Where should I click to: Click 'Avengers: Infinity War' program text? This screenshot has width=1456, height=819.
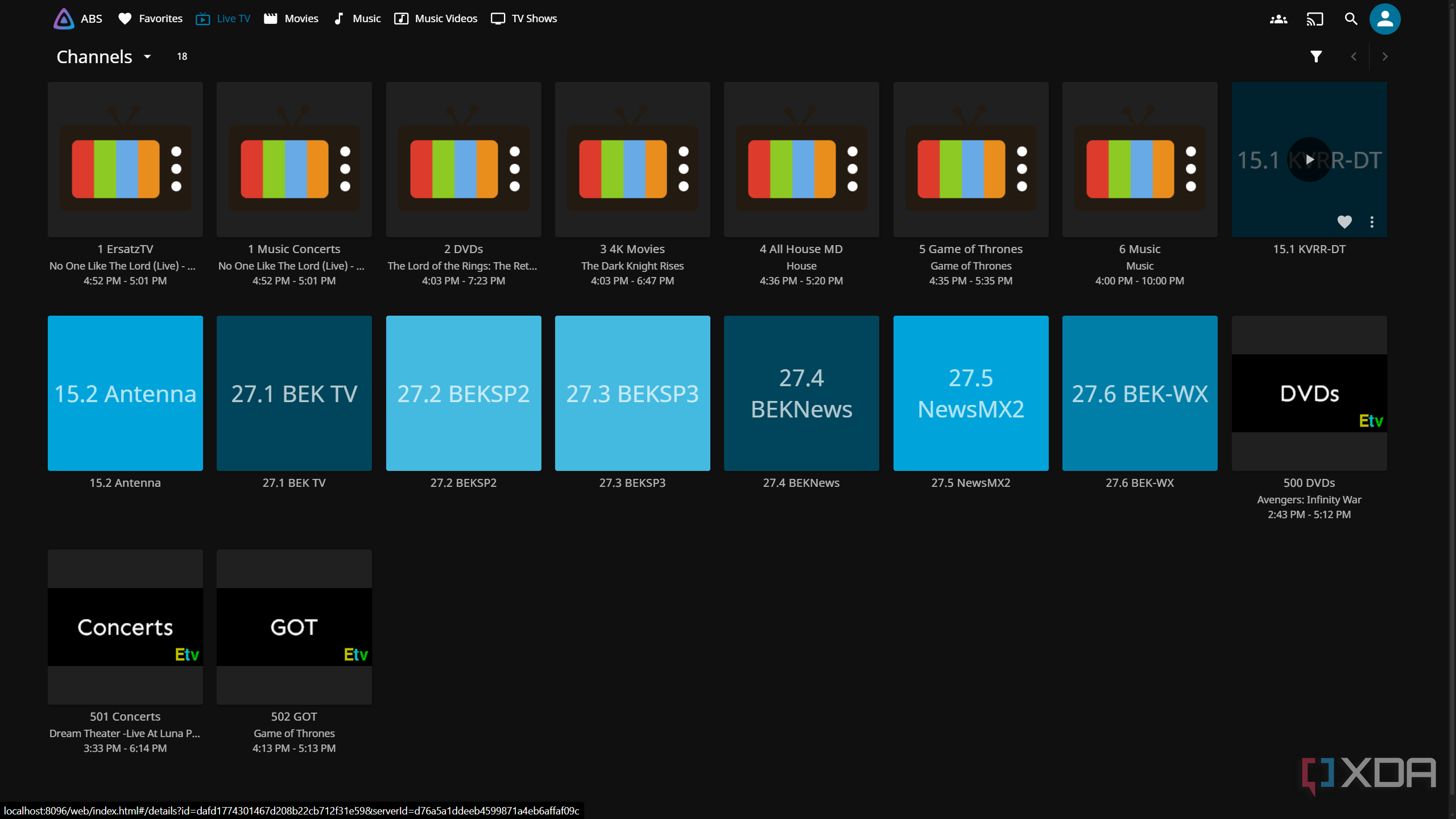coord(1309,499)
